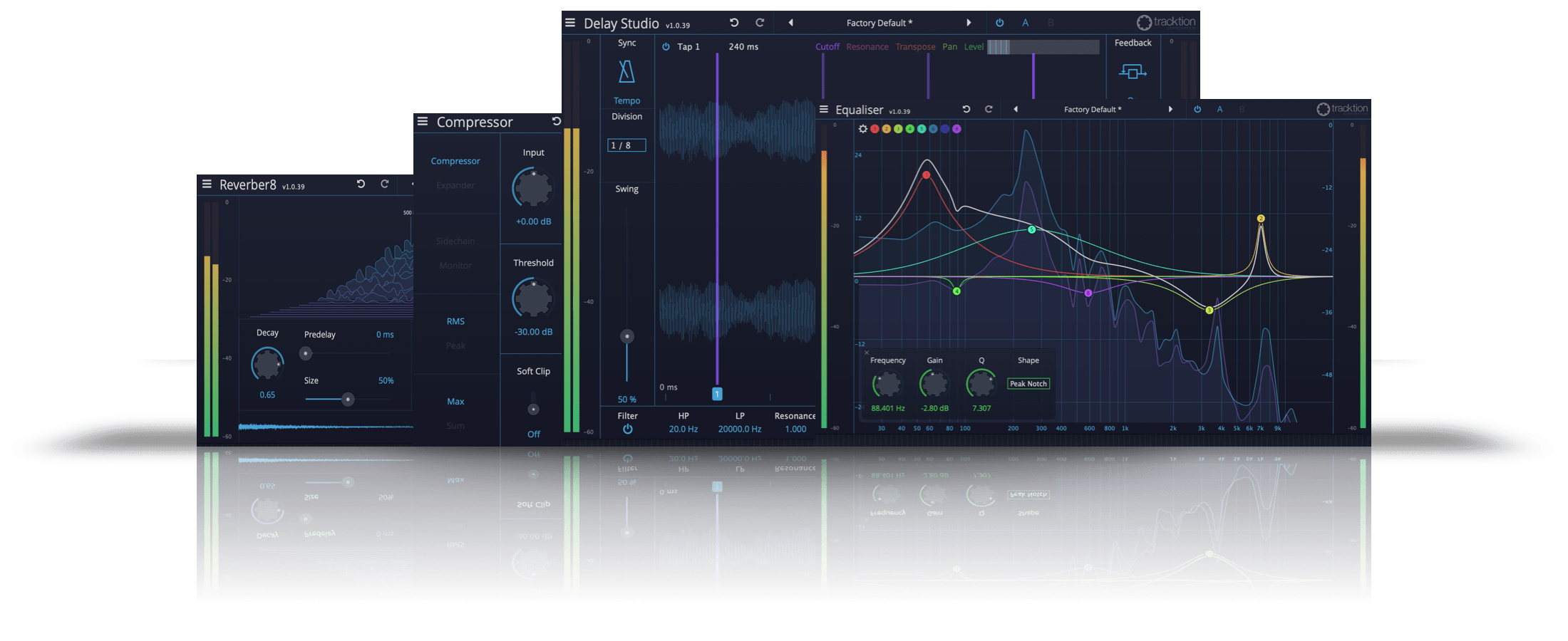Toggle red band 1 in Equaliser toolbar
The image size is (1568, 641).
tap(875, 129)
